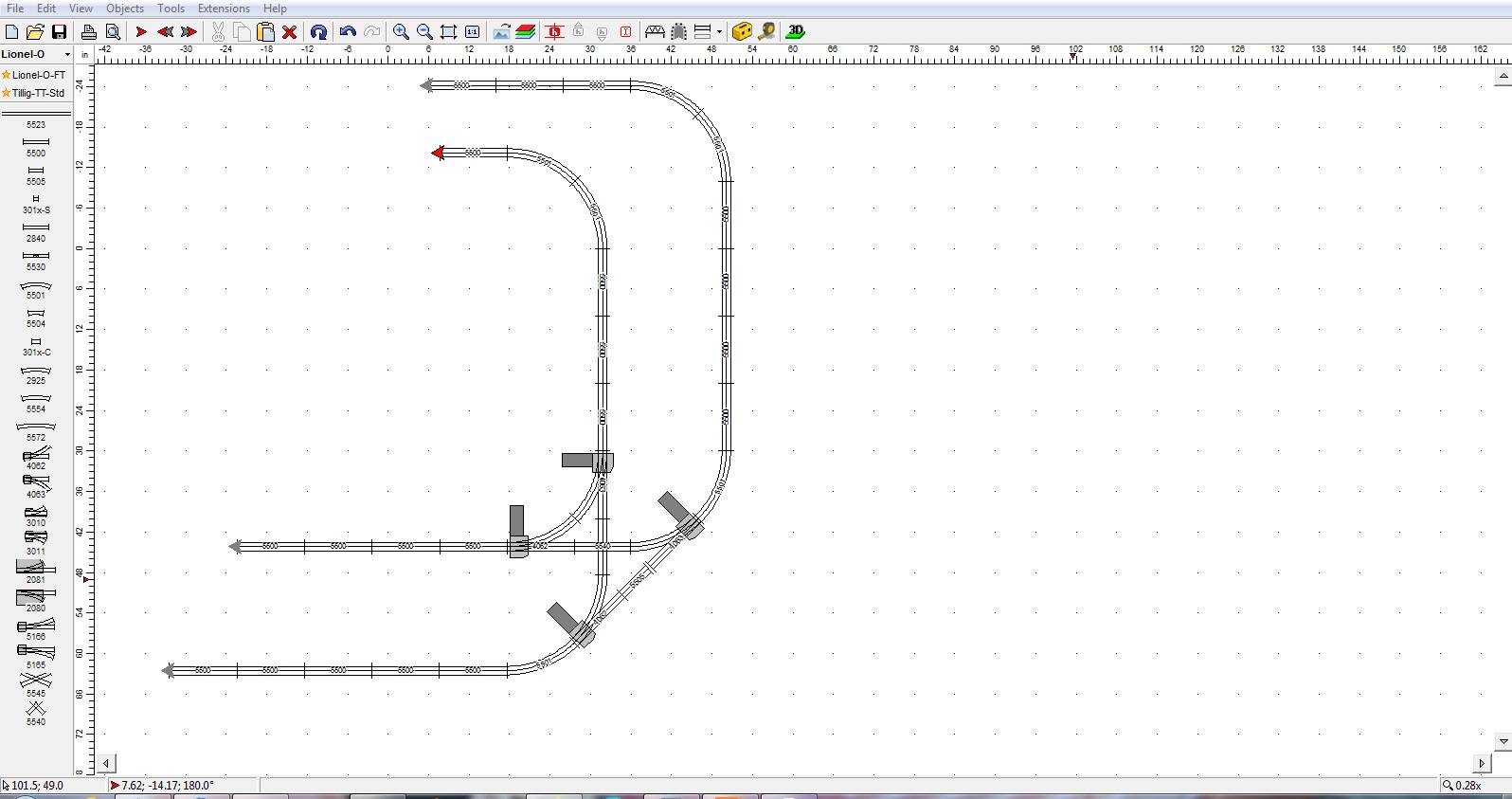Pick turnout 4062 from library

(x=36, y=459)
